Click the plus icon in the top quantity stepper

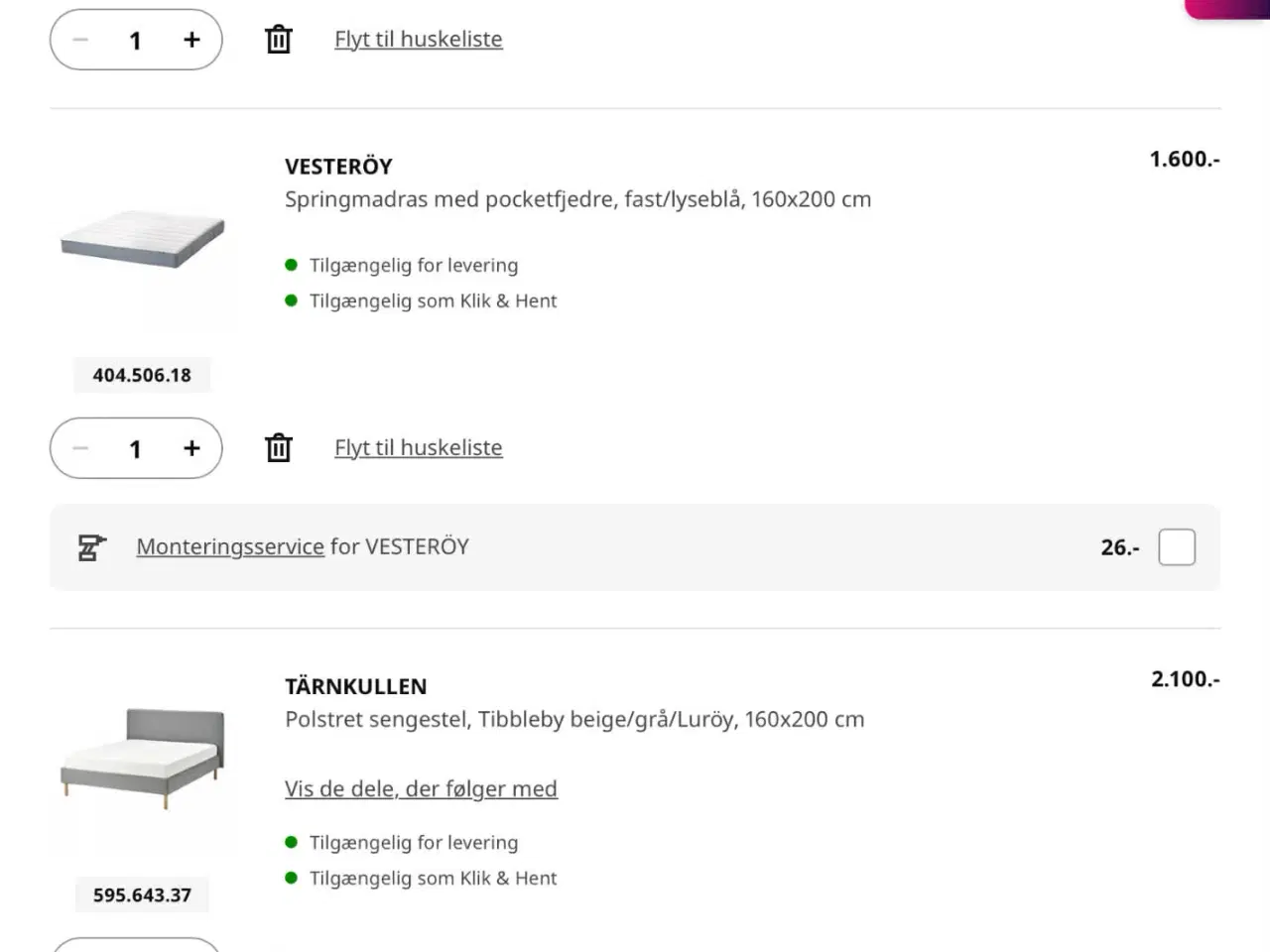pyautogui.click(x=191, y=40)
